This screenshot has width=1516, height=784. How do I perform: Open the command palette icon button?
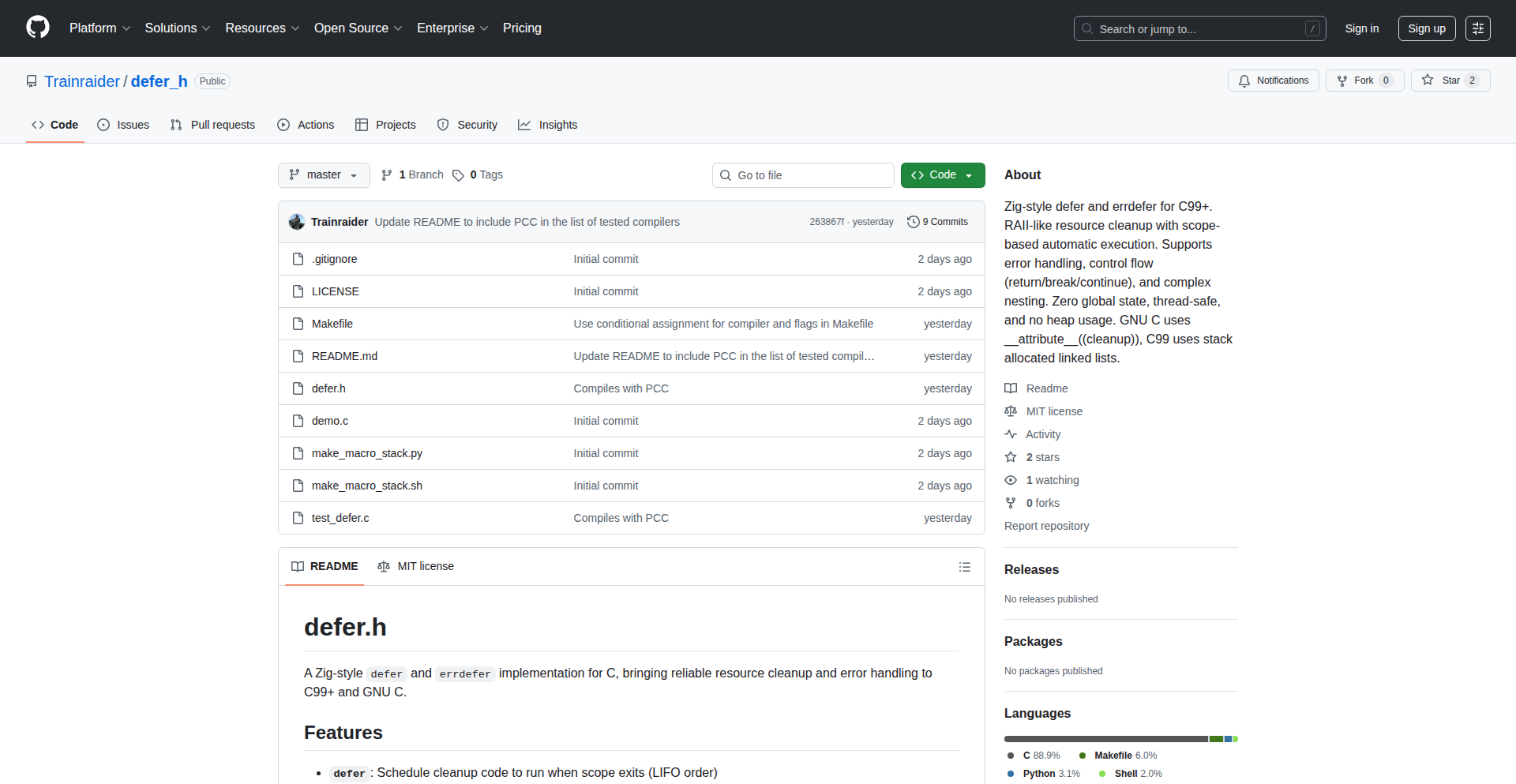[1478, 28]
